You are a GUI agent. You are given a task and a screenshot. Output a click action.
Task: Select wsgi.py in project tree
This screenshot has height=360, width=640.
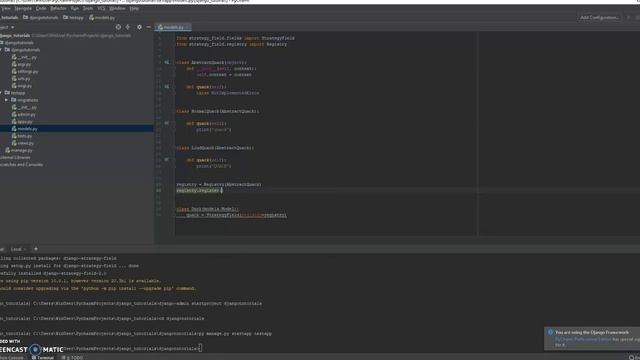click(x=22, y=86)
